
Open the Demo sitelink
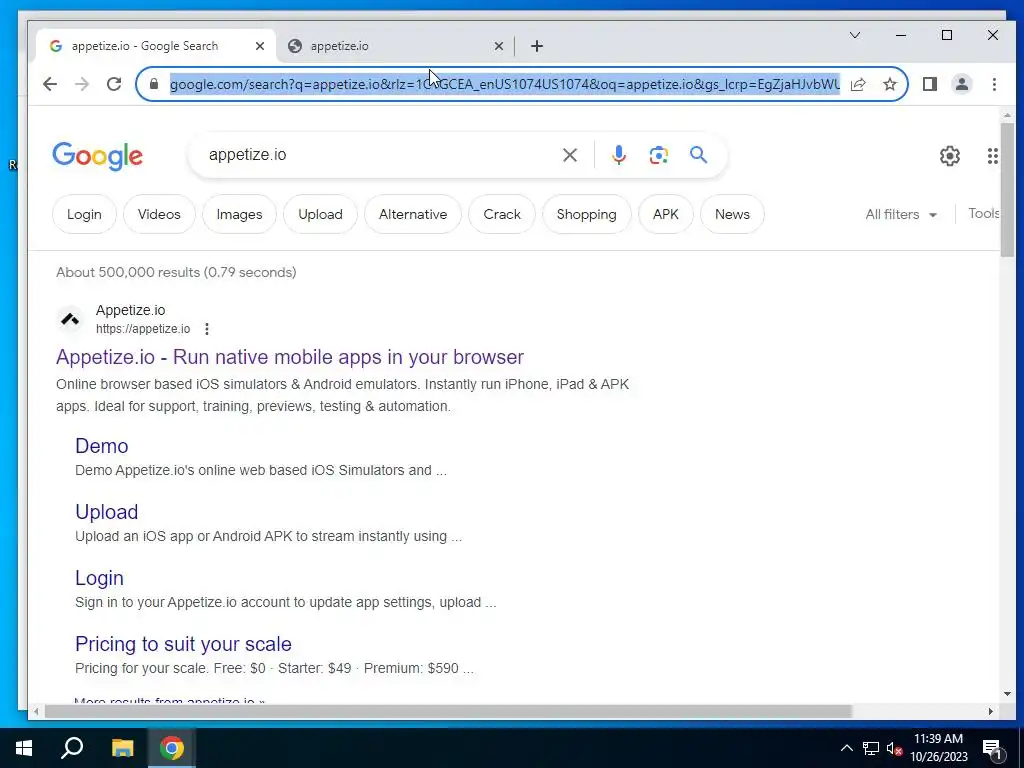pos(101,446)
